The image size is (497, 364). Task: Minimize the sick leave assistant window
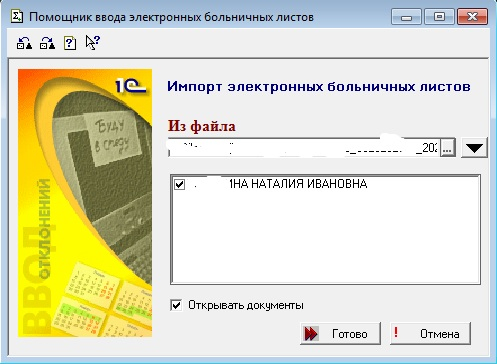pyautogui.click(x=406, y=17)
